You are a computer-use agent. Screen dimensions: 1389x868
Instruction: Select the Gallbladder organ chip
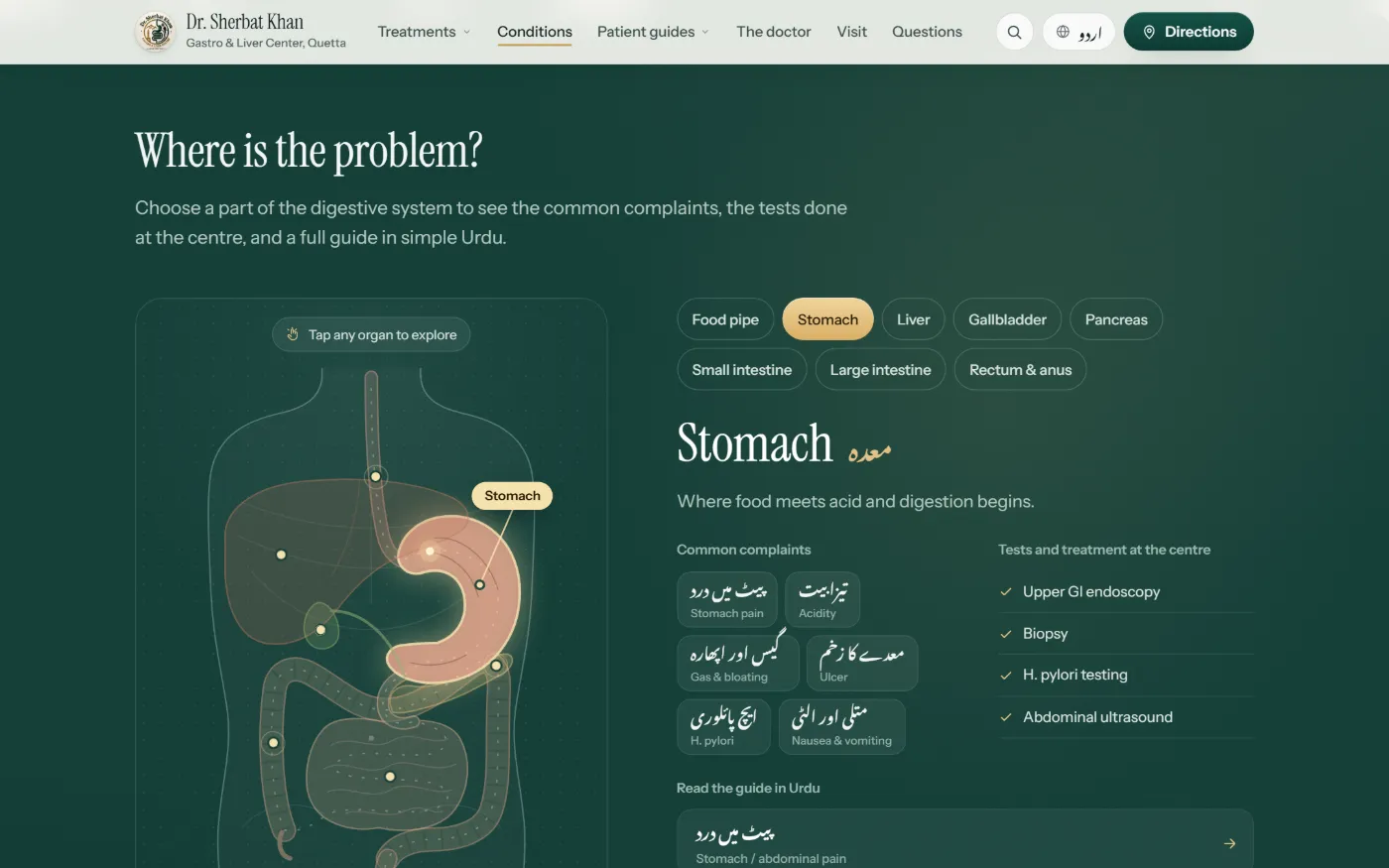pos(1007,319)
